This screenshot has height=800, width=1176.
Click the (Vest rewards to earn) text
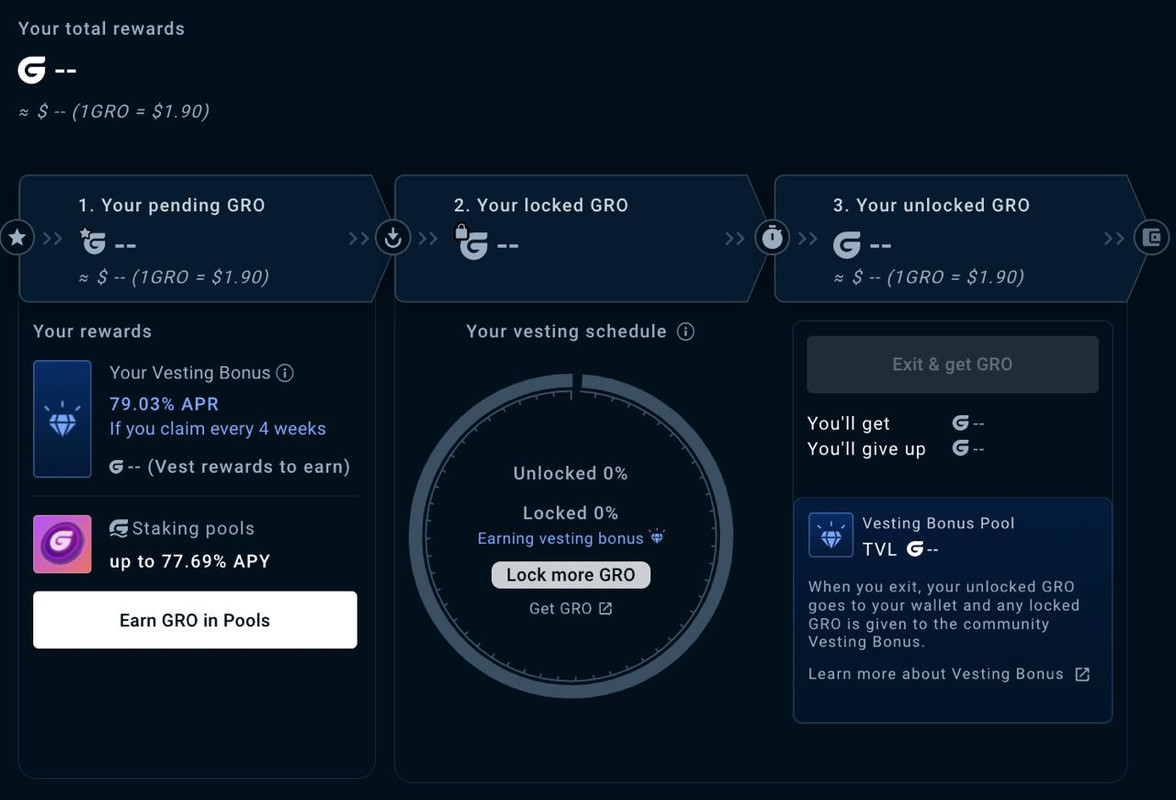click(249, 466)
